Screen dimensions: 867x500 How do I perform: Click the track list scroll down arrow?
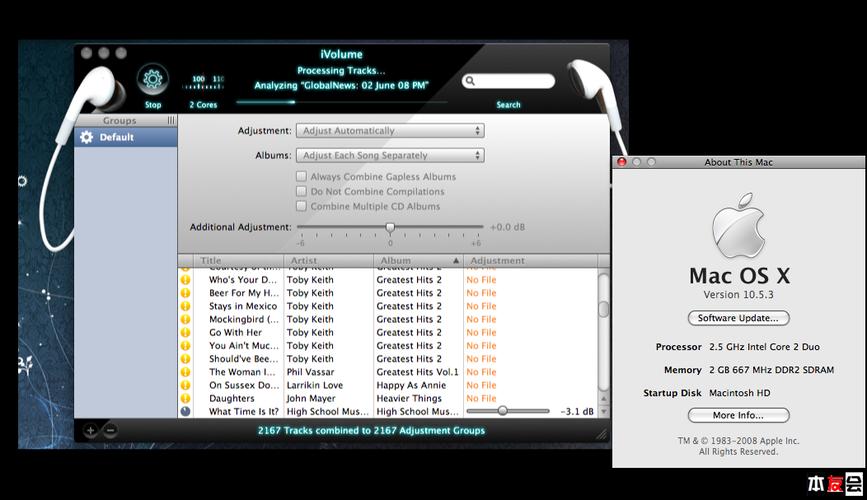click(603, 412)
